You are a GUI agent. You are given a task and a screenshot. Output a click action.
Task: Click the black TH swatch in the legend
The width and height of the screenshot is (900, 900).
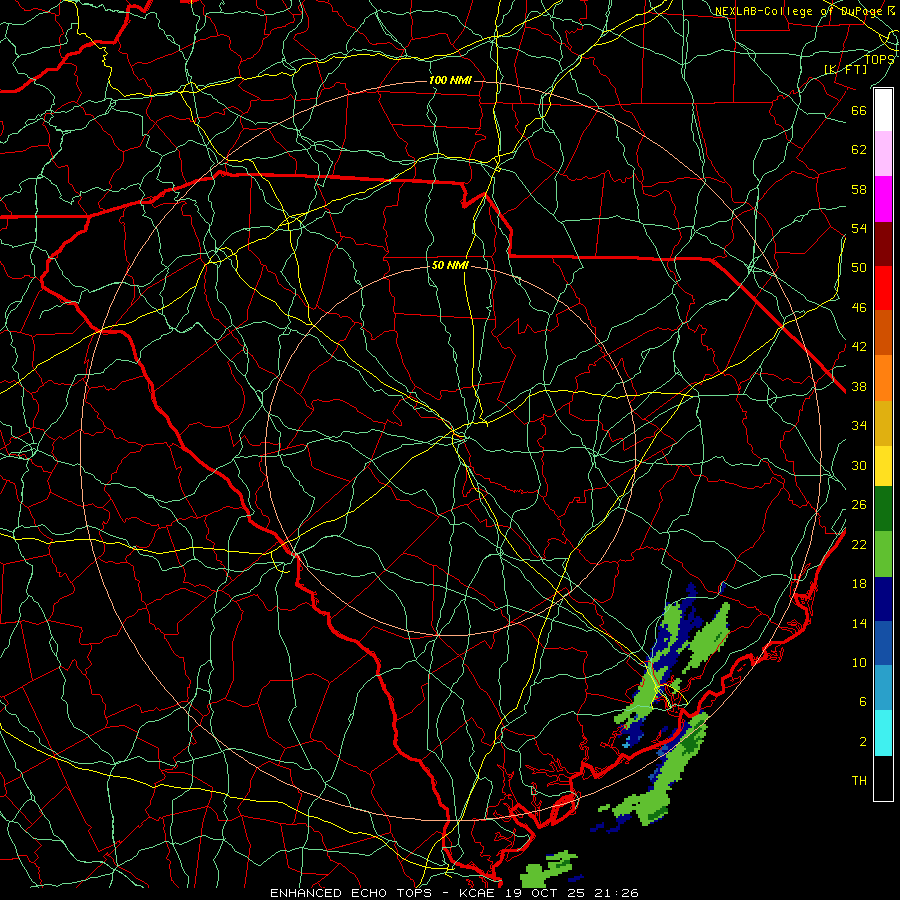pos(883,778)
